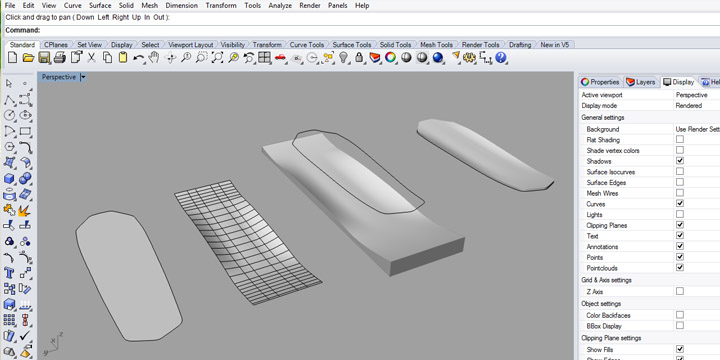Open a file with the folder icon

tap(28, 57)
